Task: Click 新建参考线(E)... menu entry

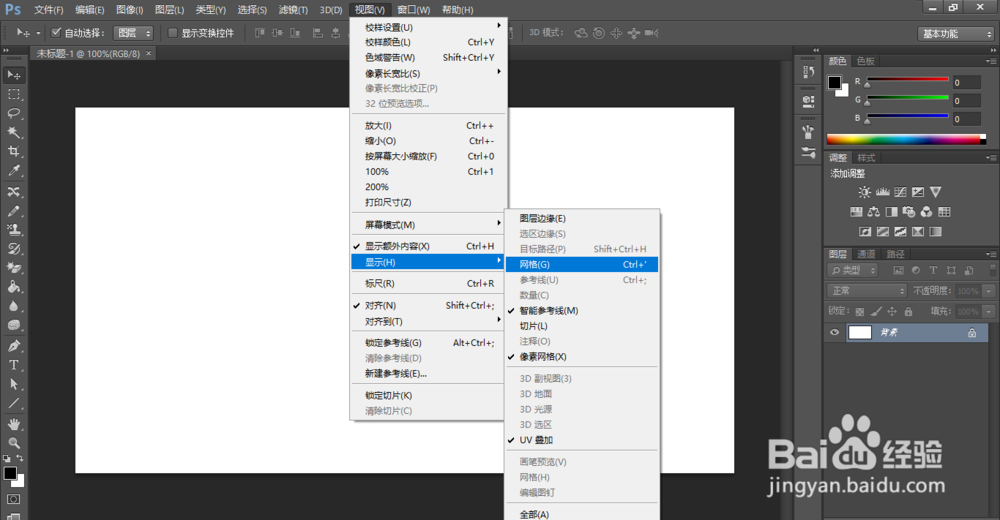Action: pyautogui.click(x=429, y=374)
